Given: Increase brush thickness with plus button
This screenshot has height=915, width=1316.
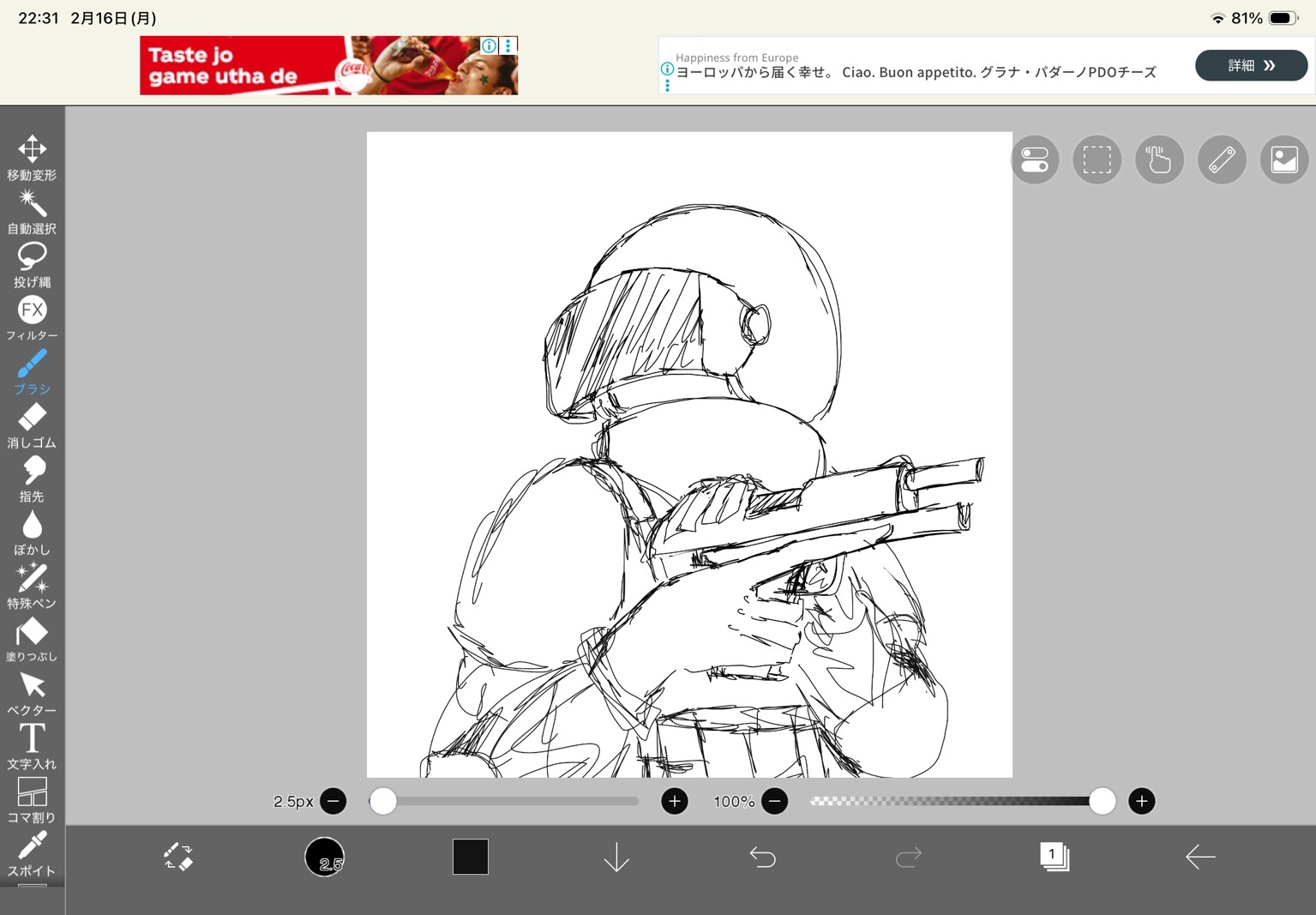Looking at the screenshot, I should pos(675,801).
